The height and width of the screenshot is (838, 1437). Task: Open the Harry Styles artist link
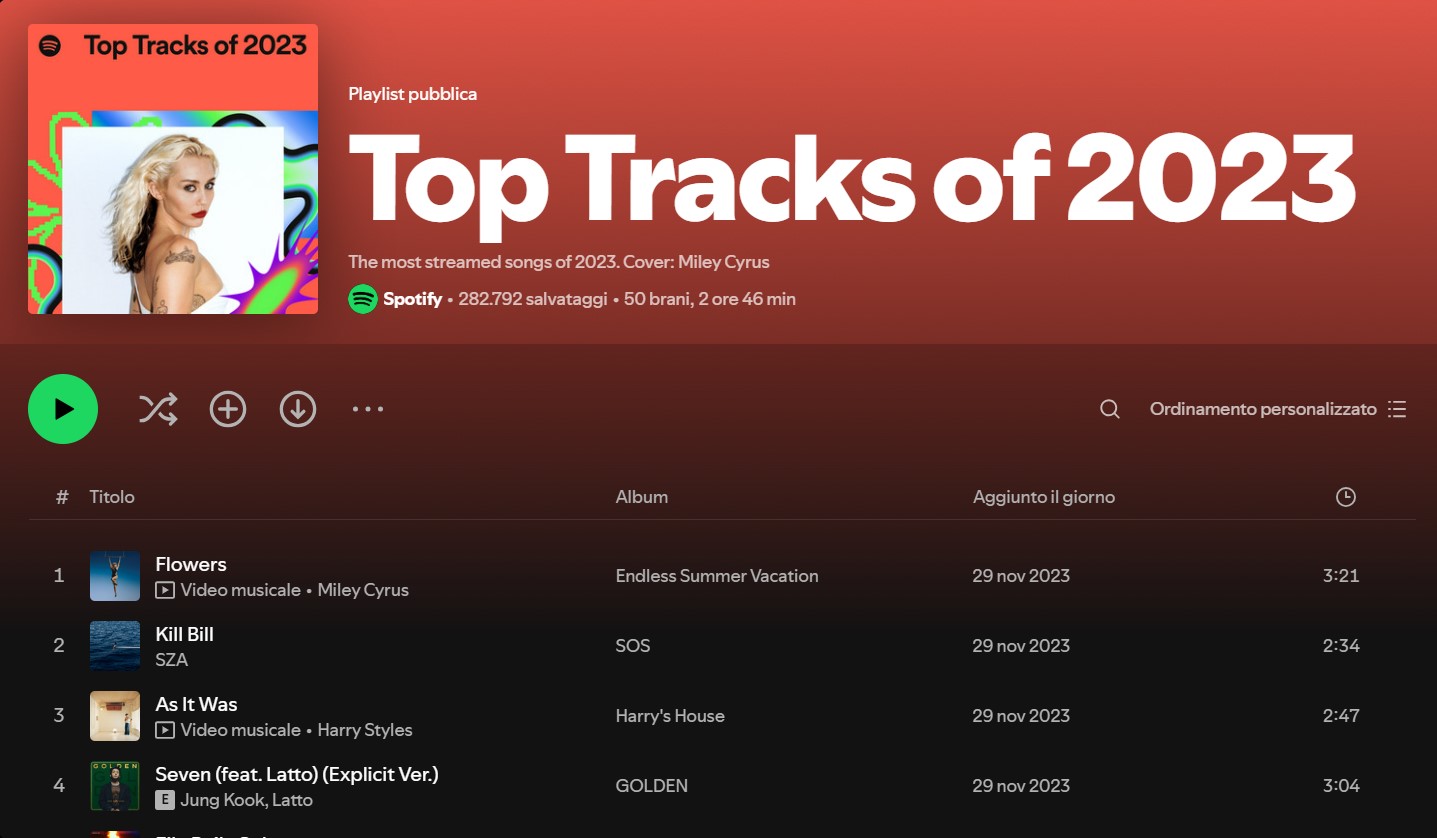[x=365, y=730]
